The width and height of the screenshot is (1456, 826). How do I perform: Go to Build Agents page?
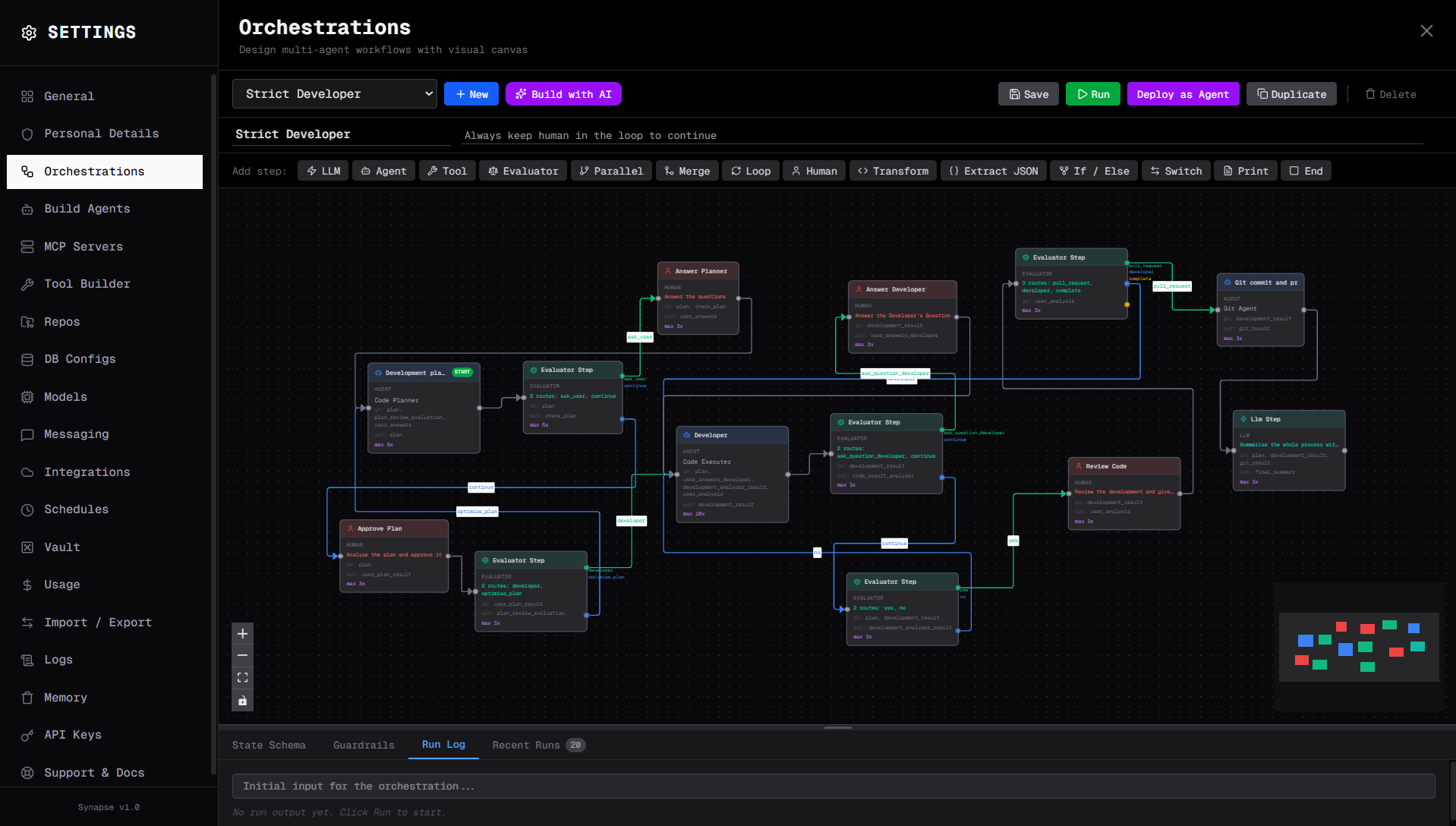pos(105,209)
